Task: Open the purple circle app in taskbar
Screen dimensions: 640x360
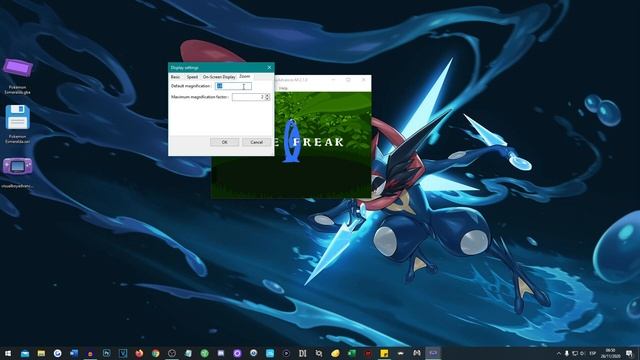Action: pos(237,353)
